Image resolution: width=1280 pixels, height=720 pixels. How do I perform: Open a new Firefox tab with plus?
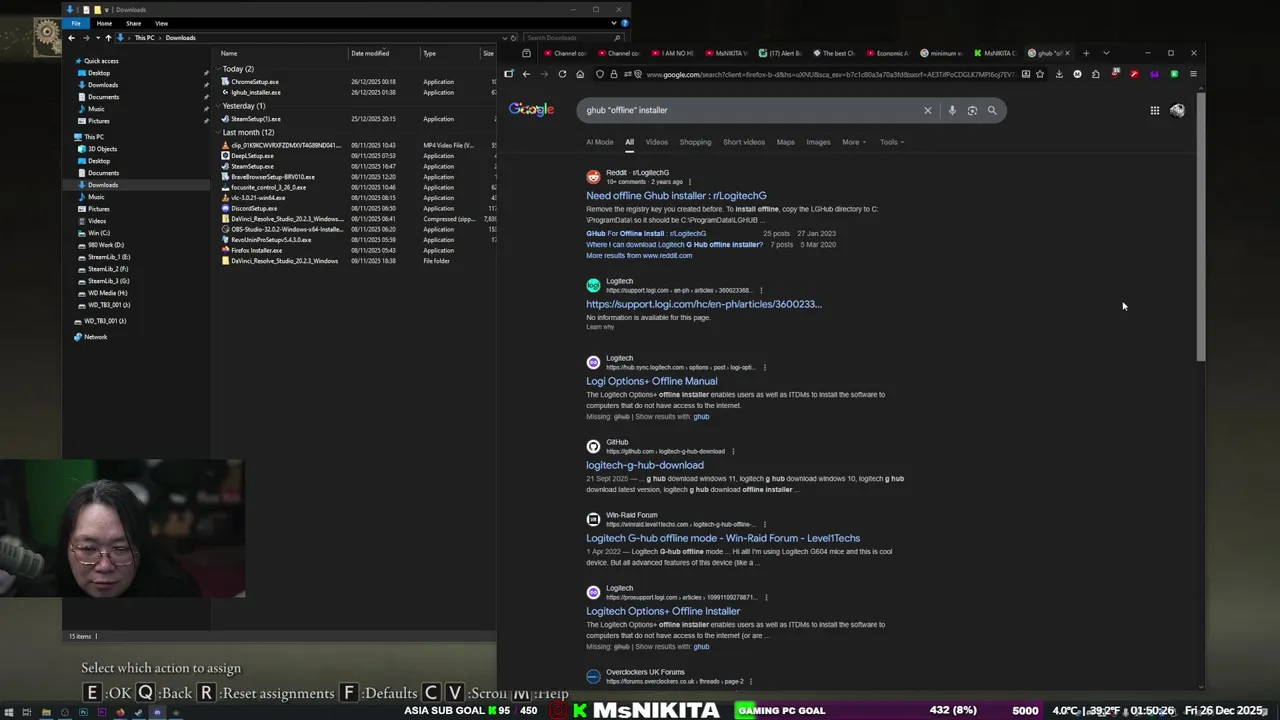[1086, 53]
